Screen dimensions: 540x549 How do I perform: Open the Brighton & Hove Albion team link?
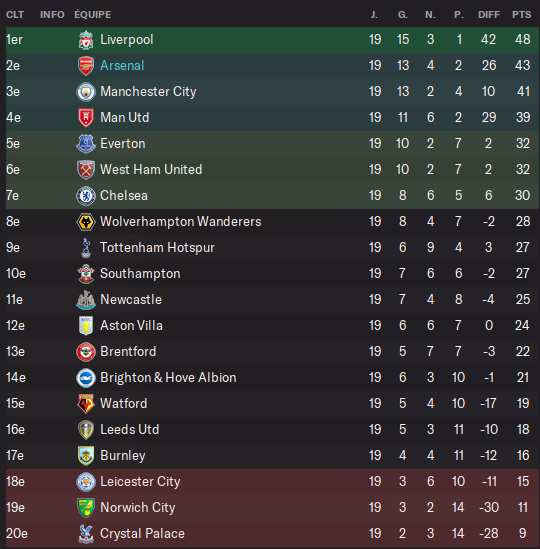click(168, 377)
